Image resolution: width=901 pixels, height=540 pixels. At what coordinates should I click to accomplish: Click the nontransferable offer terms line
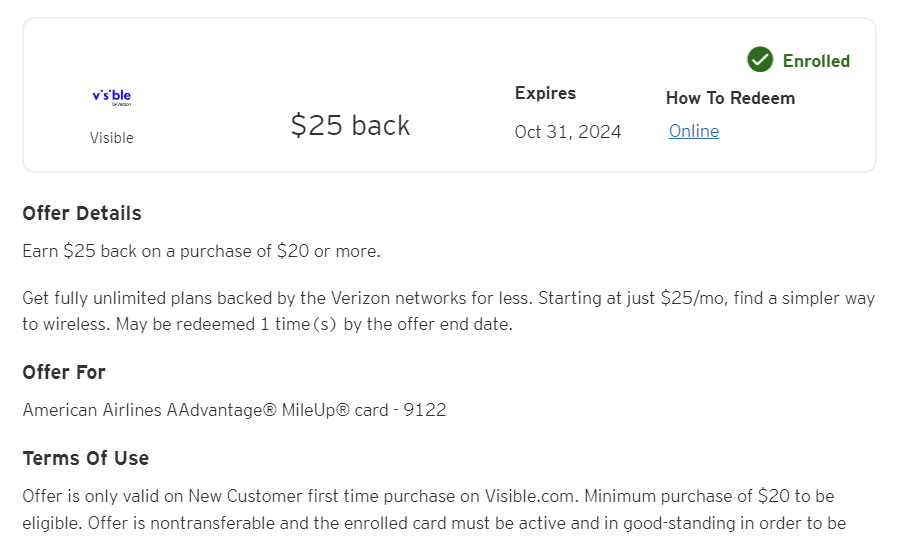click(x=467, y=523)
